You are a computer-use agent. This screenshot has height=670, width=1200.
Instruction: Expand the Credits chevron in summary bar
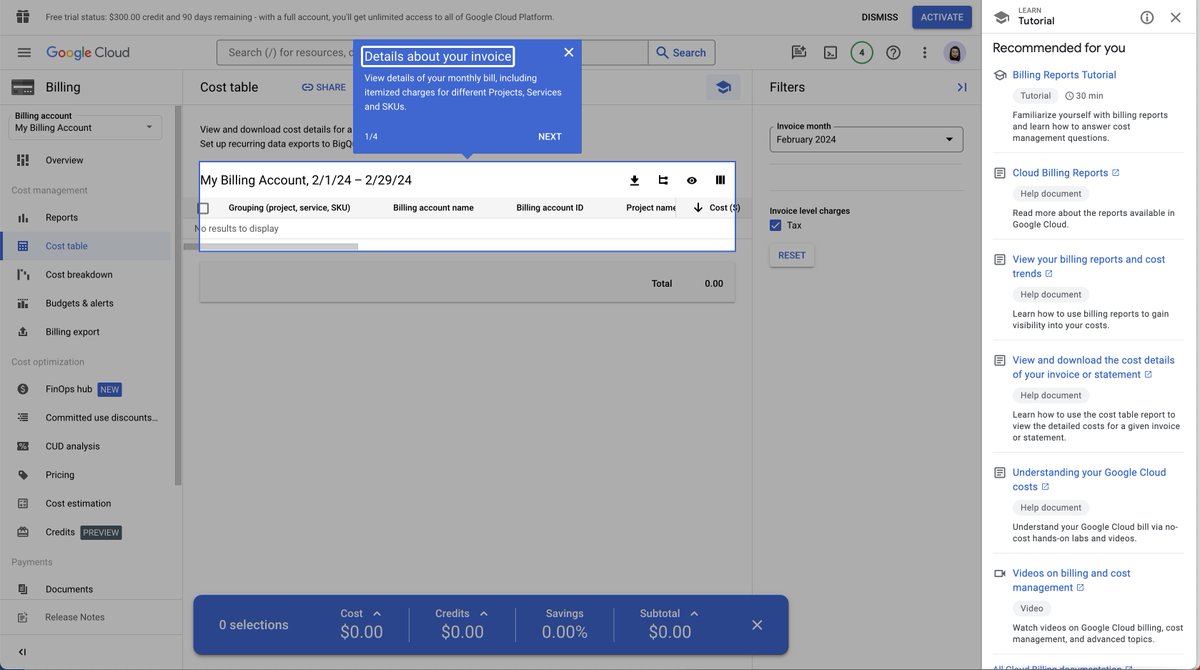point(483,613)
